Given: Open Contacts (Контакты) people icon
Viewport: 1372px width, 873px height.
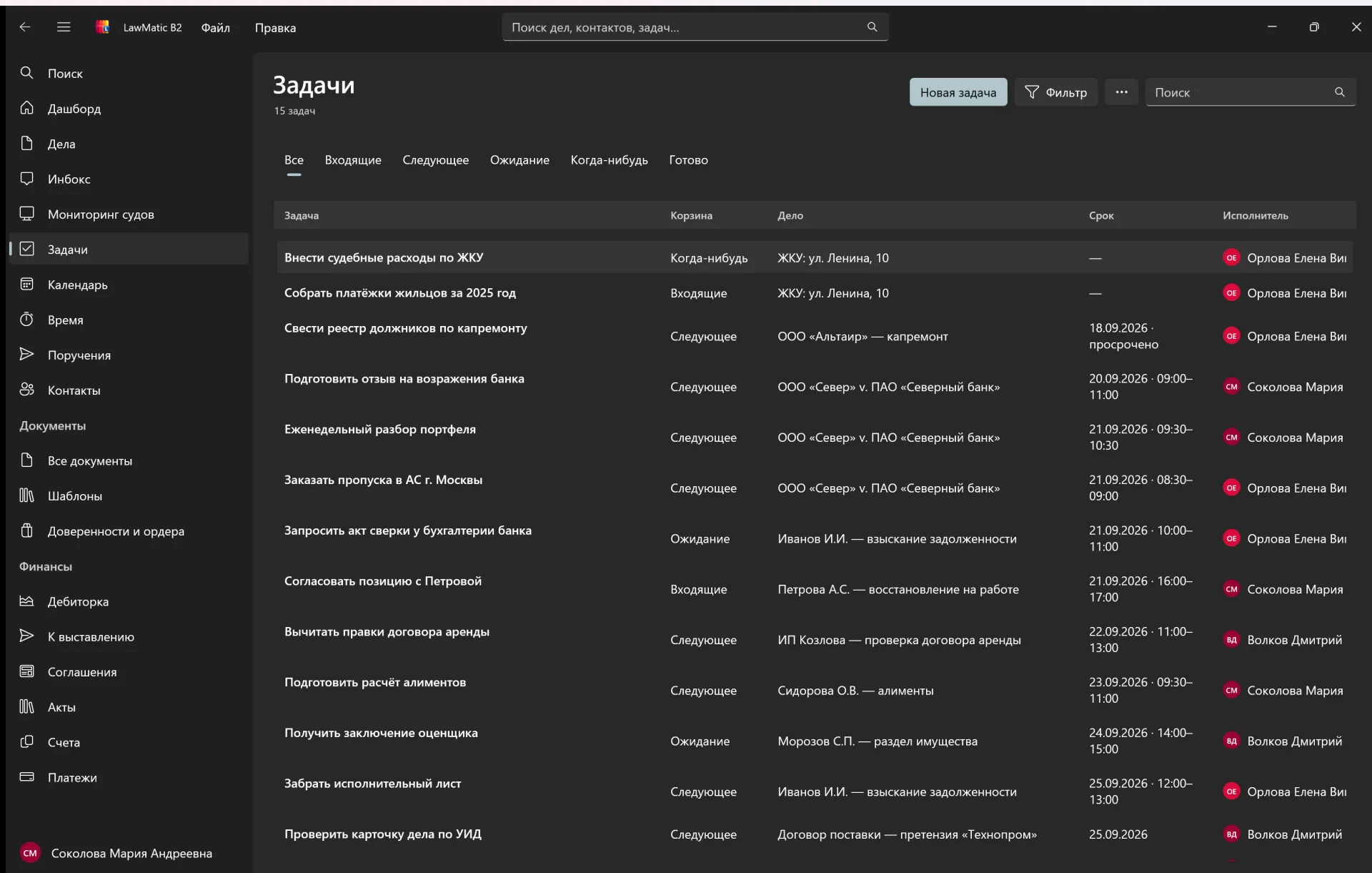Looking at the screenshot, I should (x=26, y=390).
